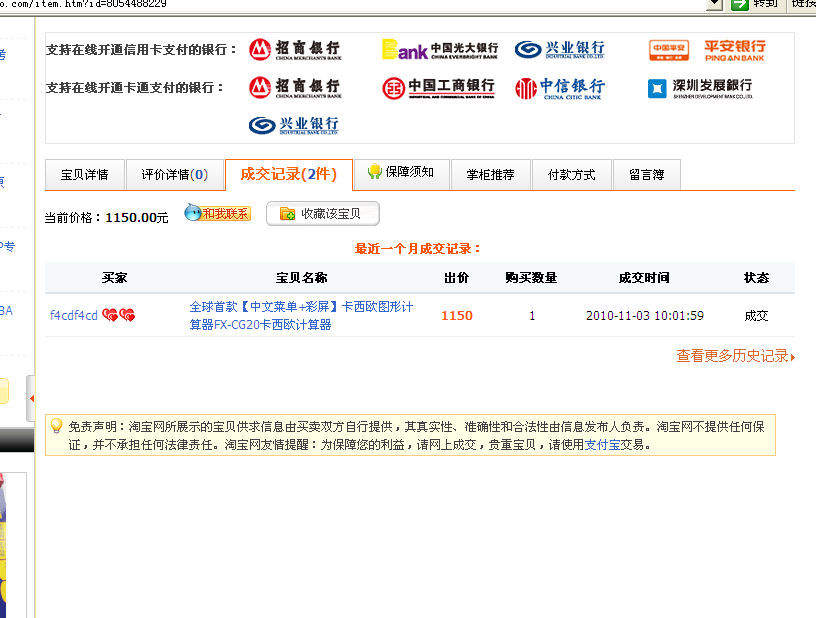Open the 宝贝详情 tab
Viewport: 816px width, 618px height.
[x=85, y=175]
